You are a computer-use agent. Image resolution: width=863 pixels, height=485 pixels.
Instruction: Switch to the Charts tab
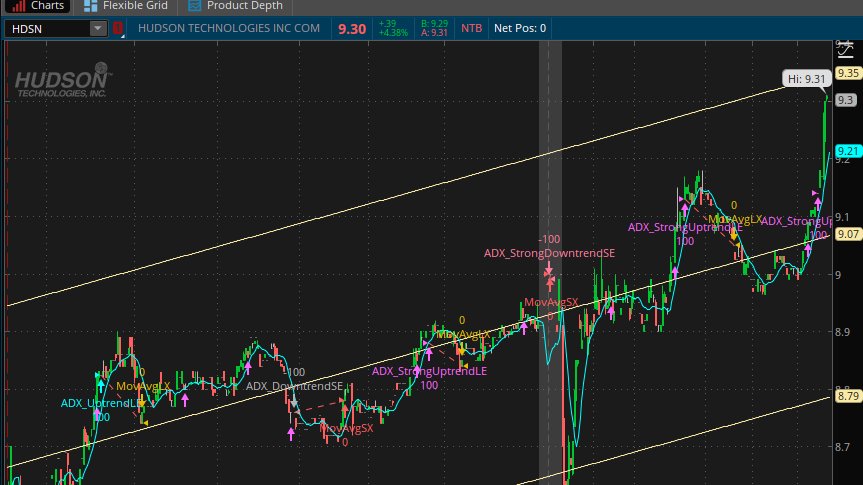pos(37,6)
